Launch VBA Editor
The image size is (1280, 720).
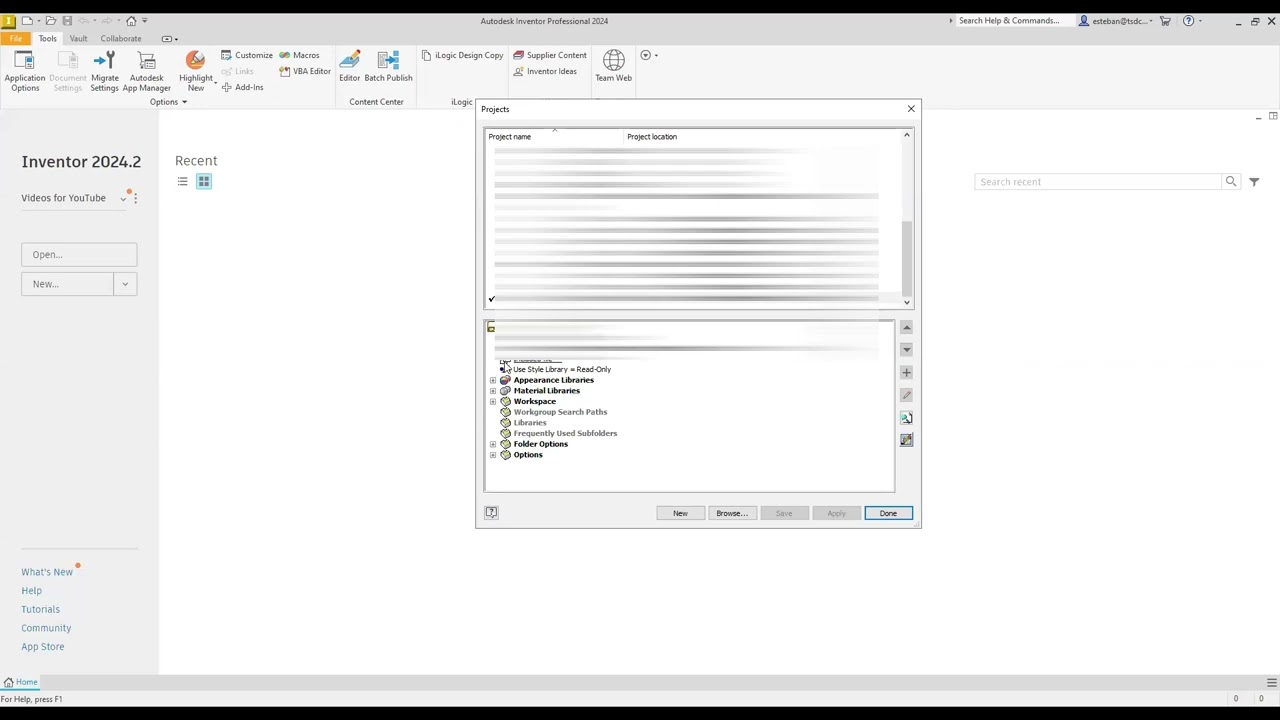tap(305, 71)
